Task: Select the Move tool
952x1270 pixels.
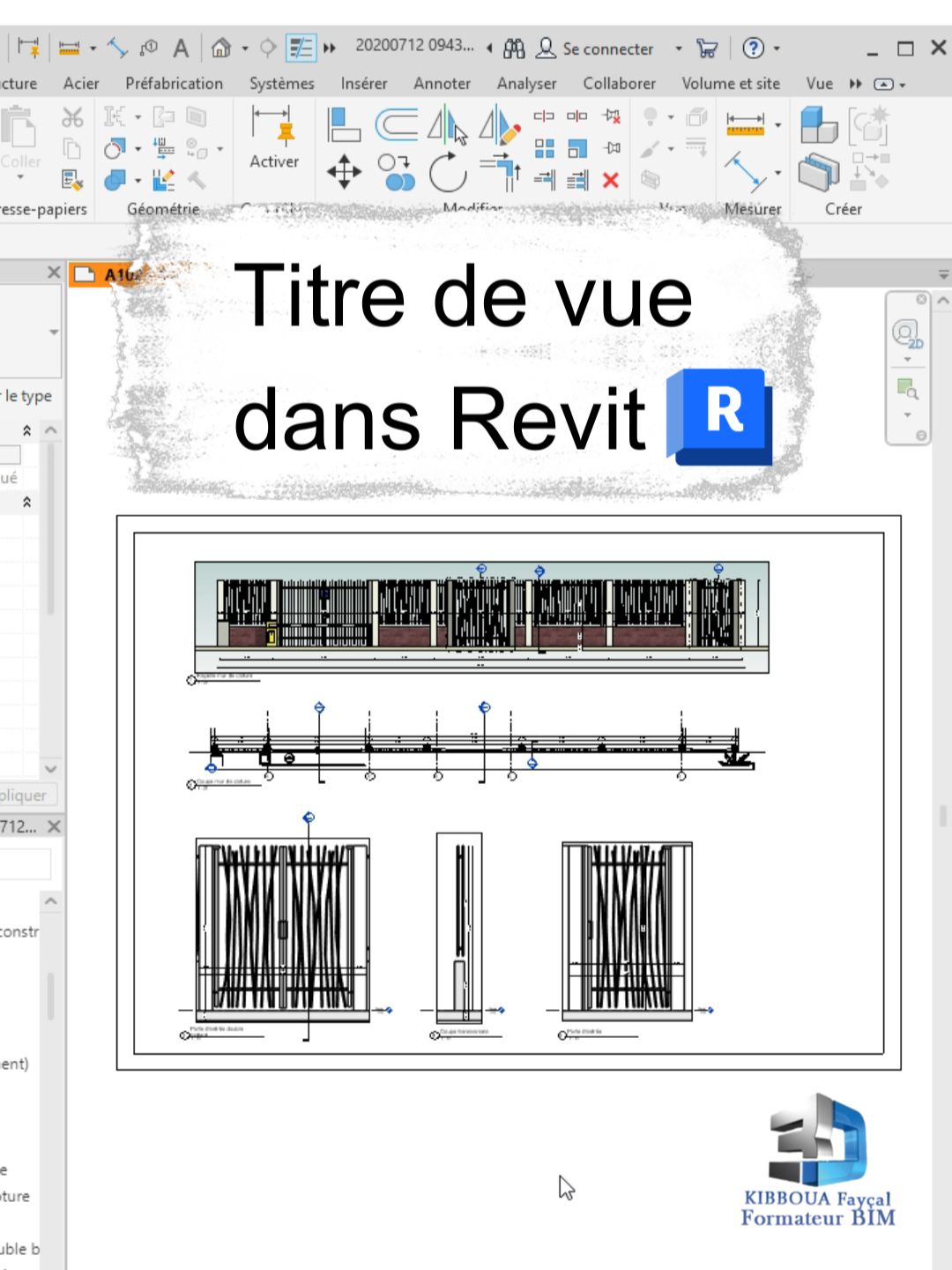Action: tap(344, 172)
